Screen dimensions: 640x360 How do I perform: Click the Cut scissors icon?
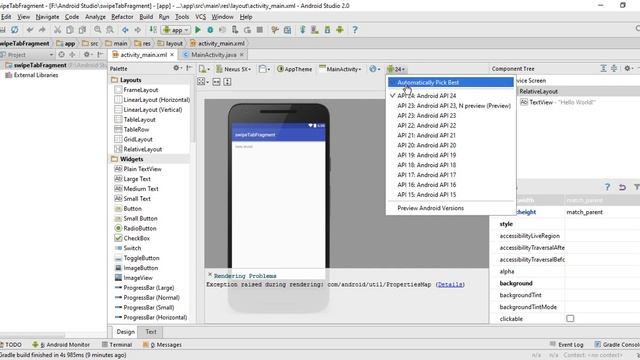pyautogui.click(x=58, y=30)
